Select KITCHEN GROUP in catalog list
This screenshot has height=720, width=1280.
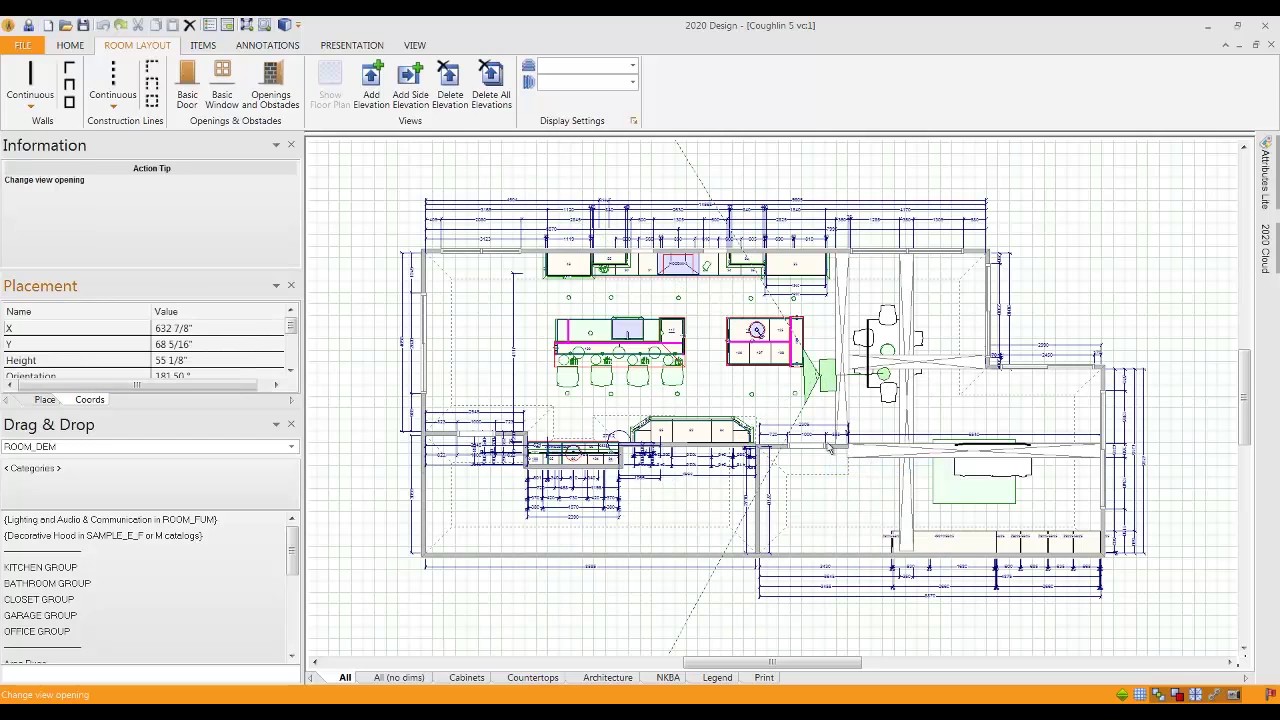tap(41, 567)
